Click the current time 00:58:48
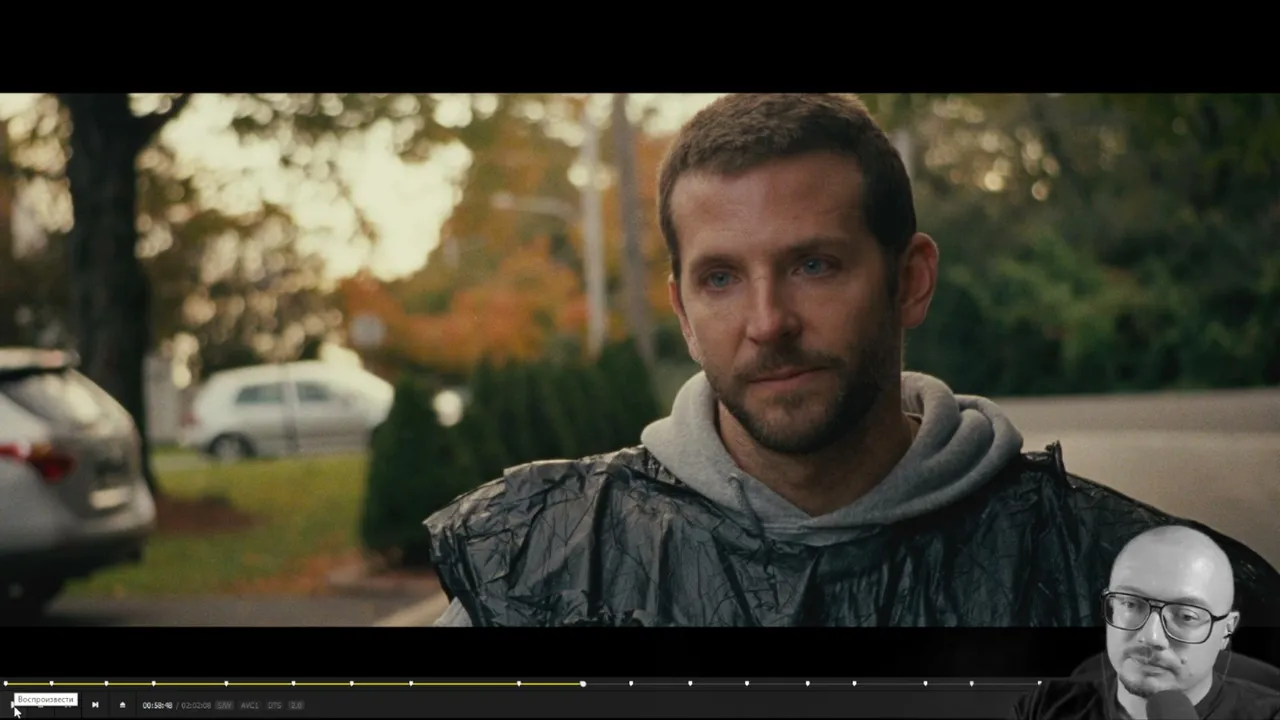 click(x=157, y=705)
